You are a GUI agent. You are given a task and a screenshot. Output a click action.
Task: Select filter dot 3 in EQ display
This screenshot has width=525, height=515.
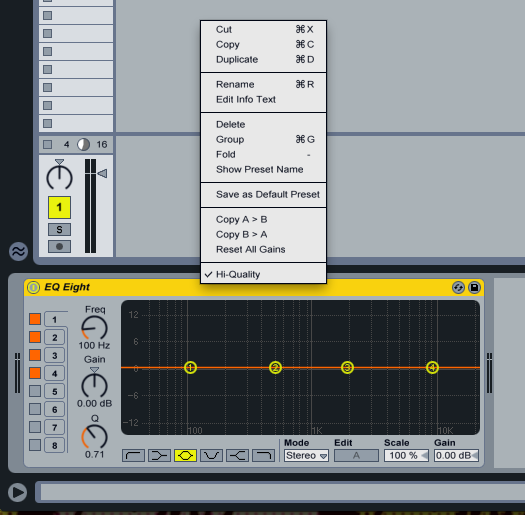click(x=347, y=367)
